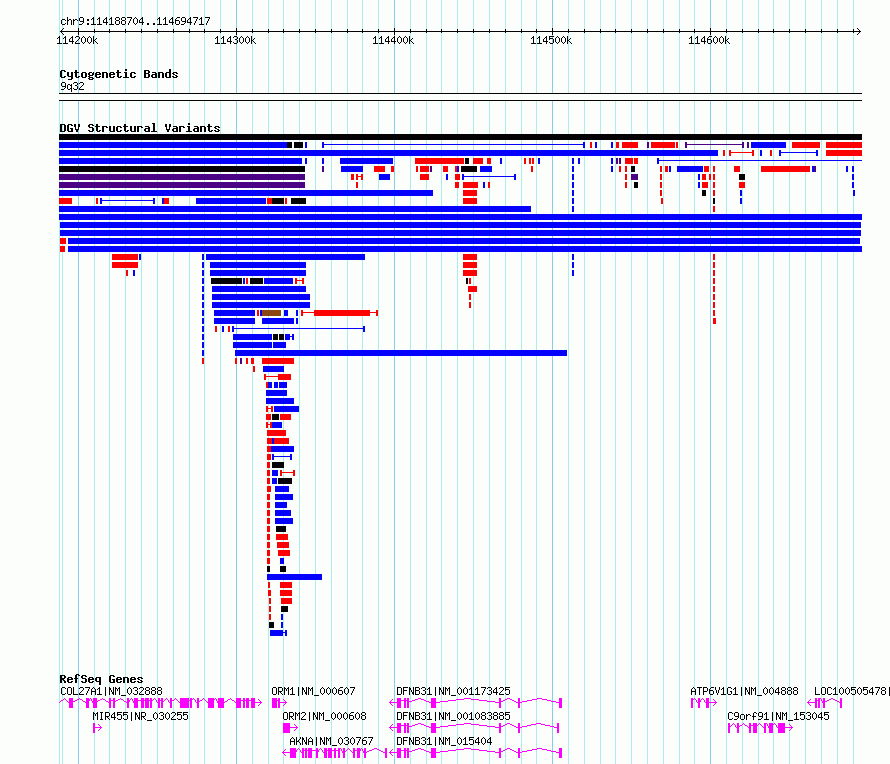Select gene label ATP6V1G1|NM_004888
890x764 pixels.
coord(744,691)
